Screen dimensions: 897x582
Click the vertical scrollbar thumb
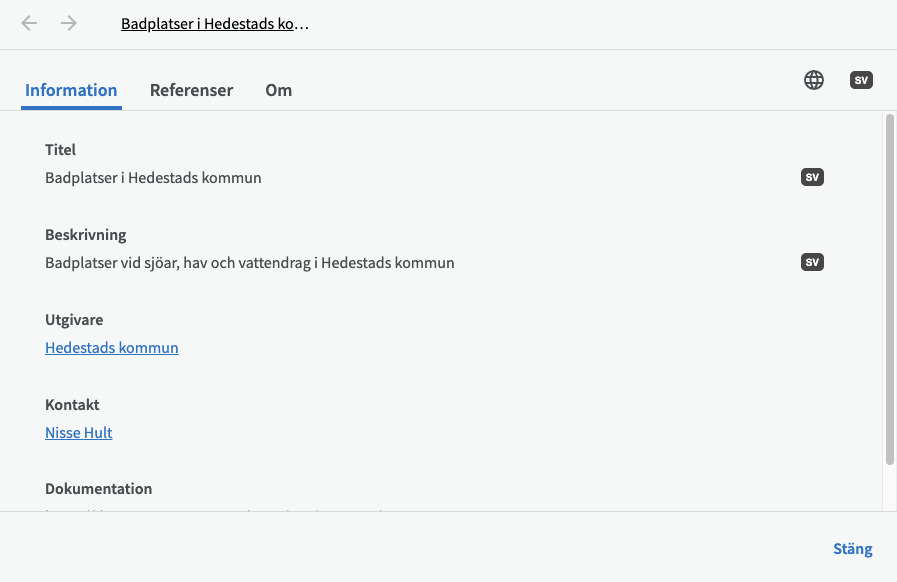(x=889, y=290)
